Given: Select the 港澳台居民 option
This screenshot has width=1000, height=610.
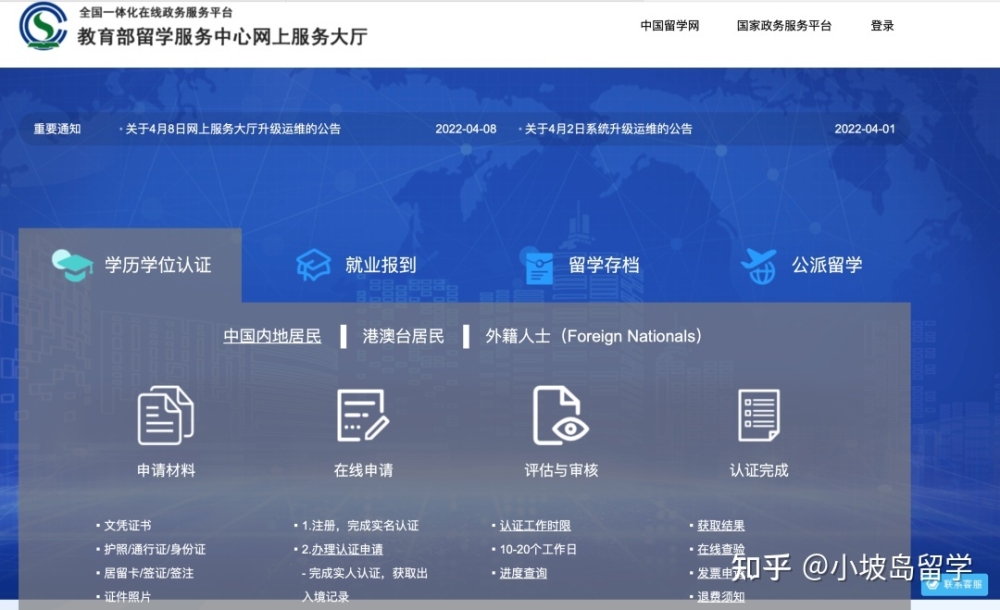Looking at the screenshot, I should (403, 336).
